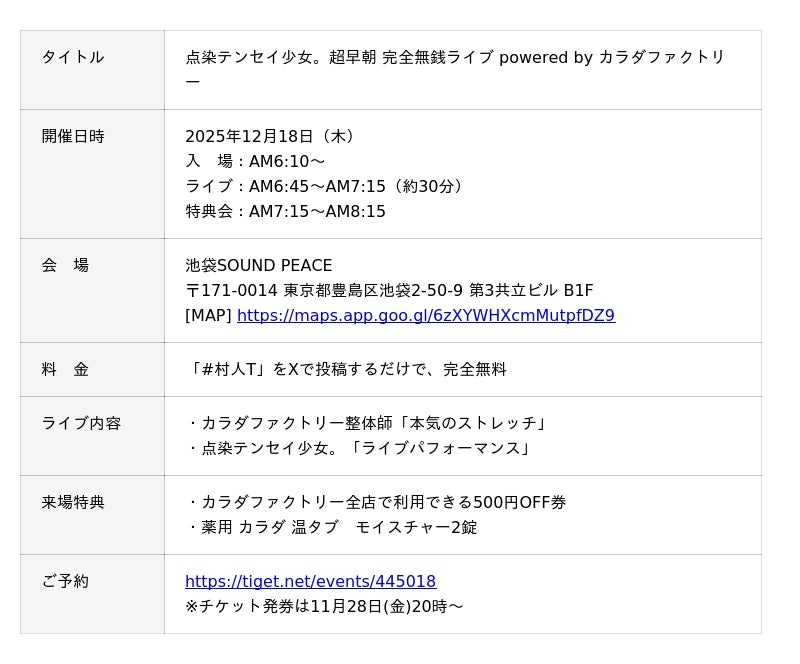
Task: Click the タイトル row label
Action: [73, 57]
